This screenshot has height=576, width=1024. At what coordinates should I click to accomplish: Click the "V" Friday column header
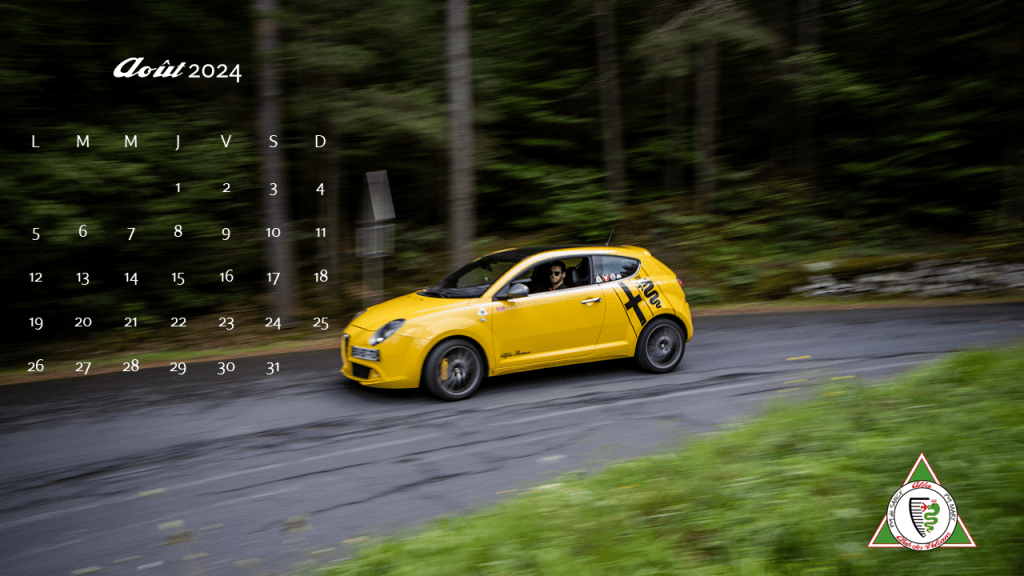coord(226,142)
